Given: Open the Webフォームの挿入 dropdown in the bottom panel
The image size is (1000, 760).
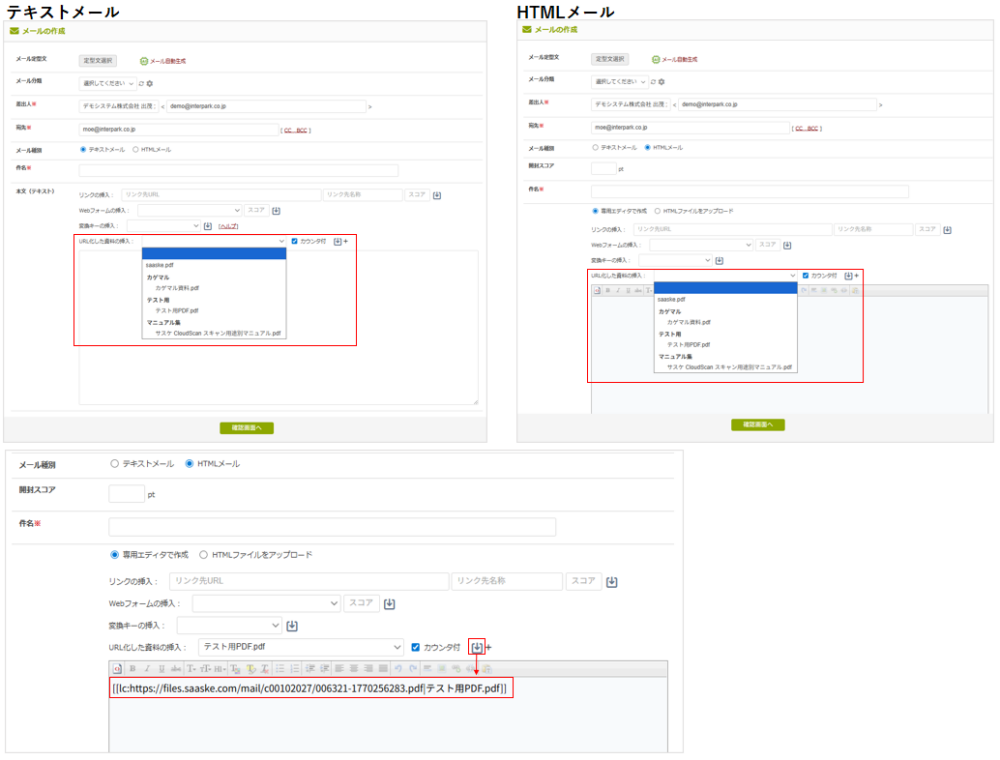Looking at the screenshot, I should 266,603.
